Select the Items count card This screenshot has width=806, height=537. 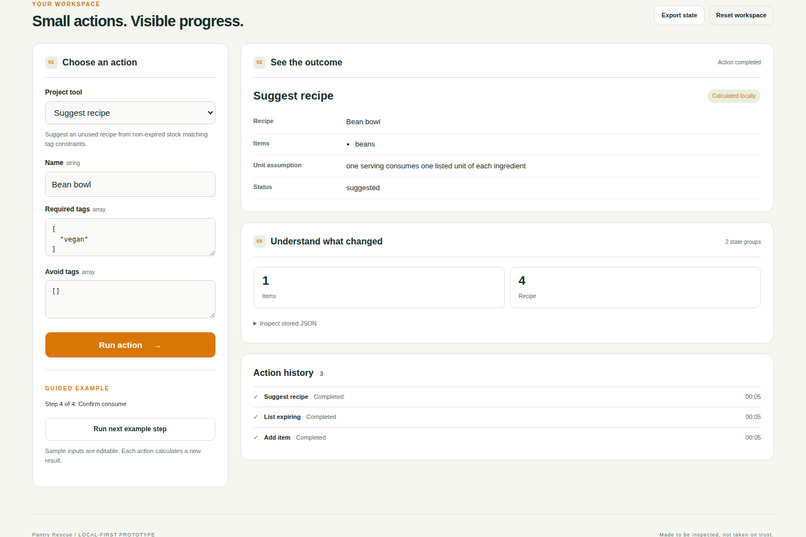point(379,287)
